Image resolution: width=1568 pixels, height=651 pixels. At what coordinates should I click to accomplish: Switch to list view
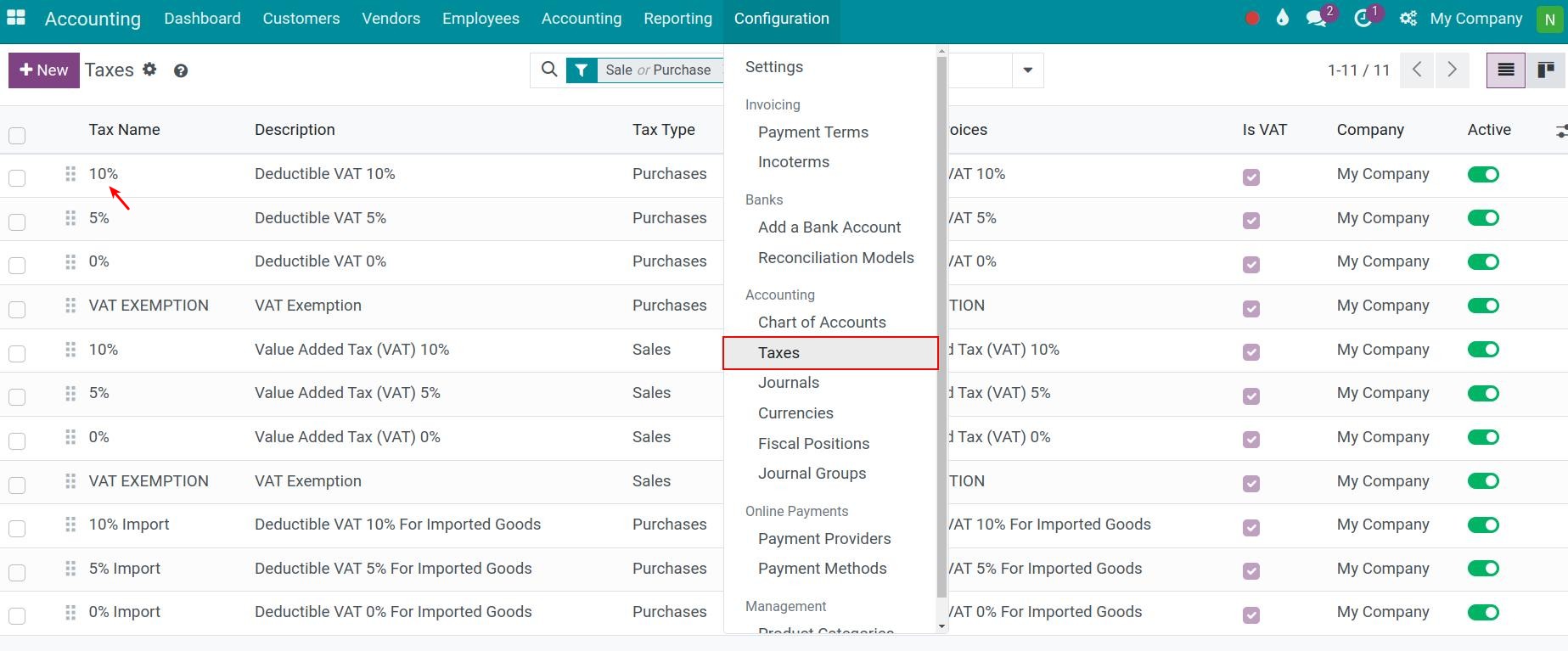click(x=1506, y=70)
